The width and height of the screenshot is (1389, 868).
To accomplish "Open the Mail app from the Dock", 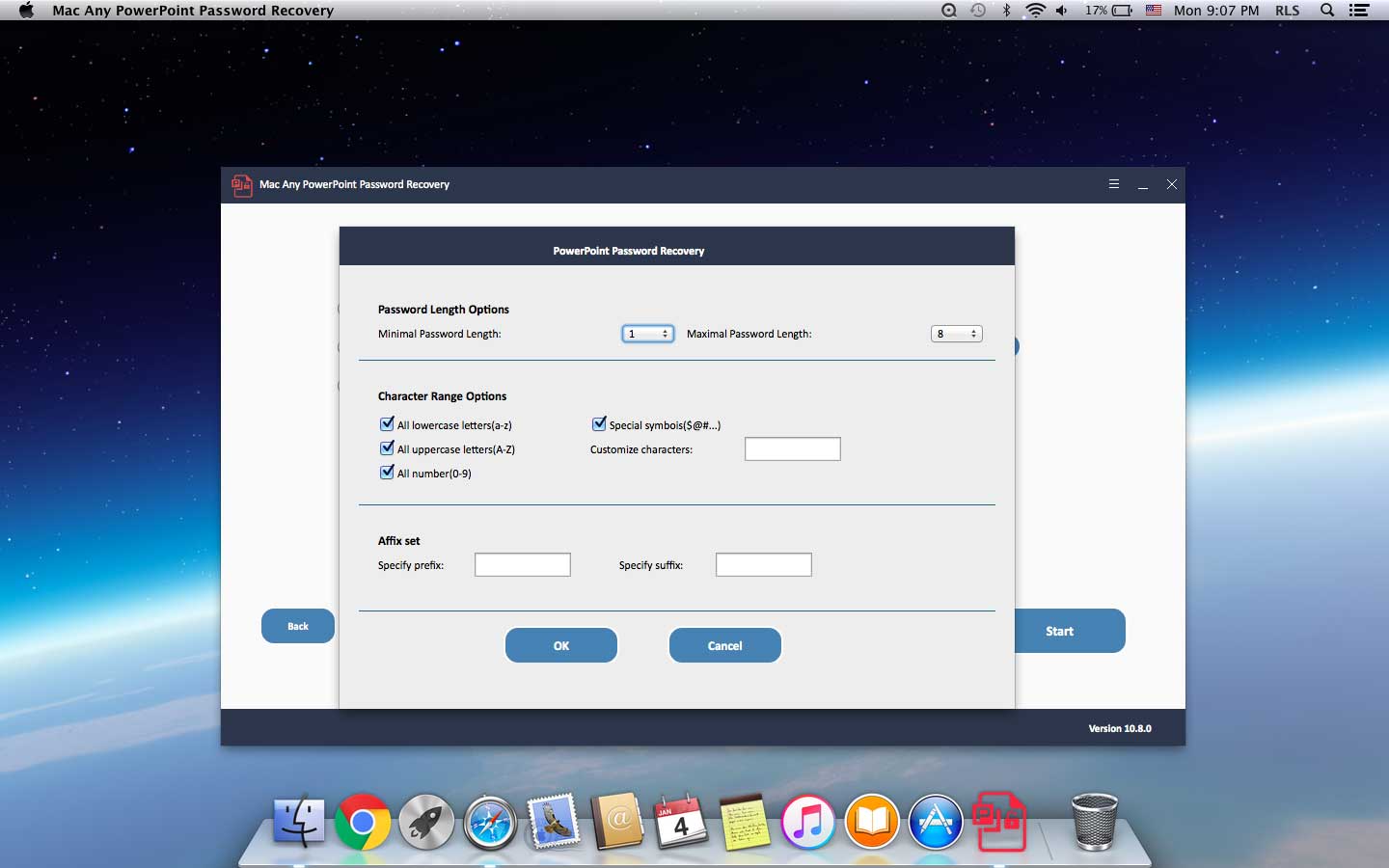I will 554,822.
